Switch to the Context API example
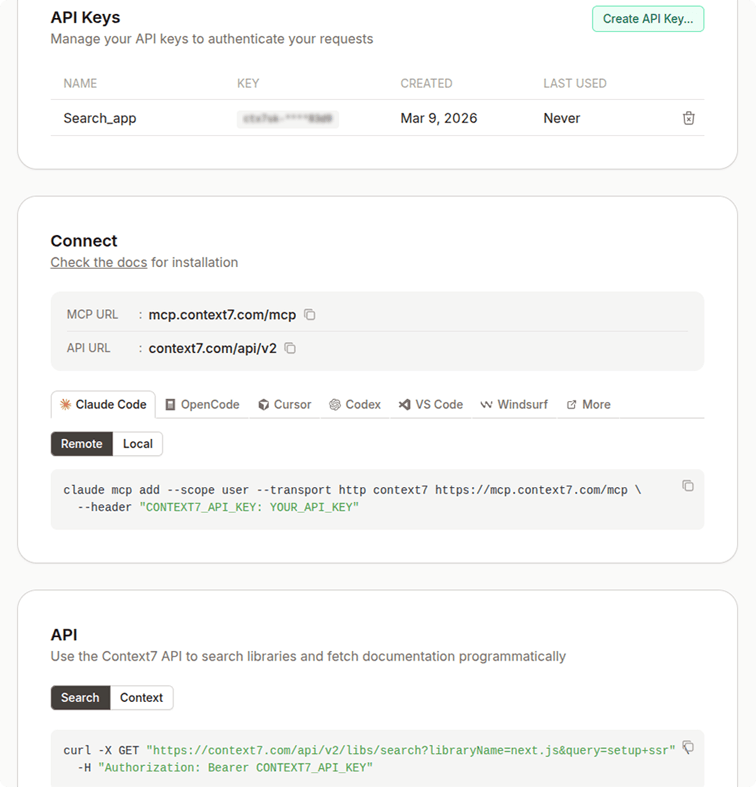The image size is (756, 787). tap(141, 698)
